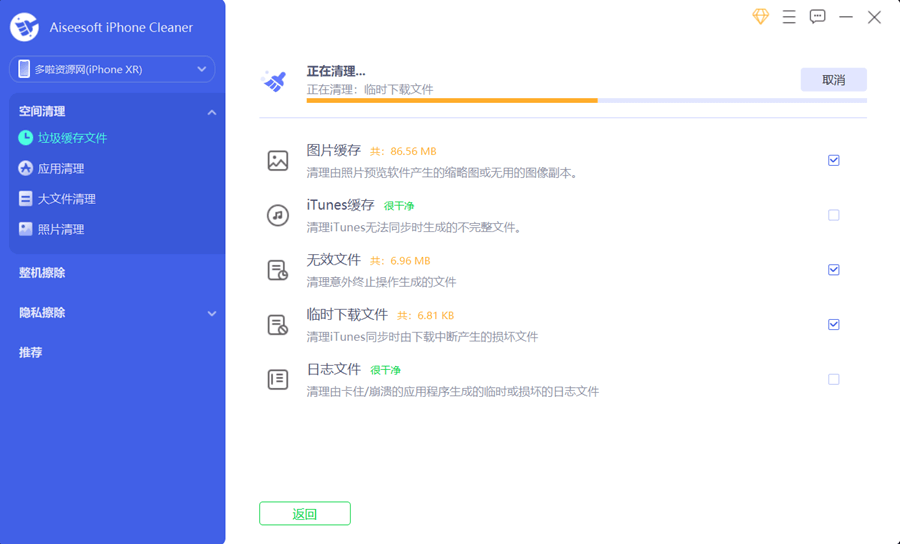Click the Aiseesoft iPhone Cleaner logo

24,27
